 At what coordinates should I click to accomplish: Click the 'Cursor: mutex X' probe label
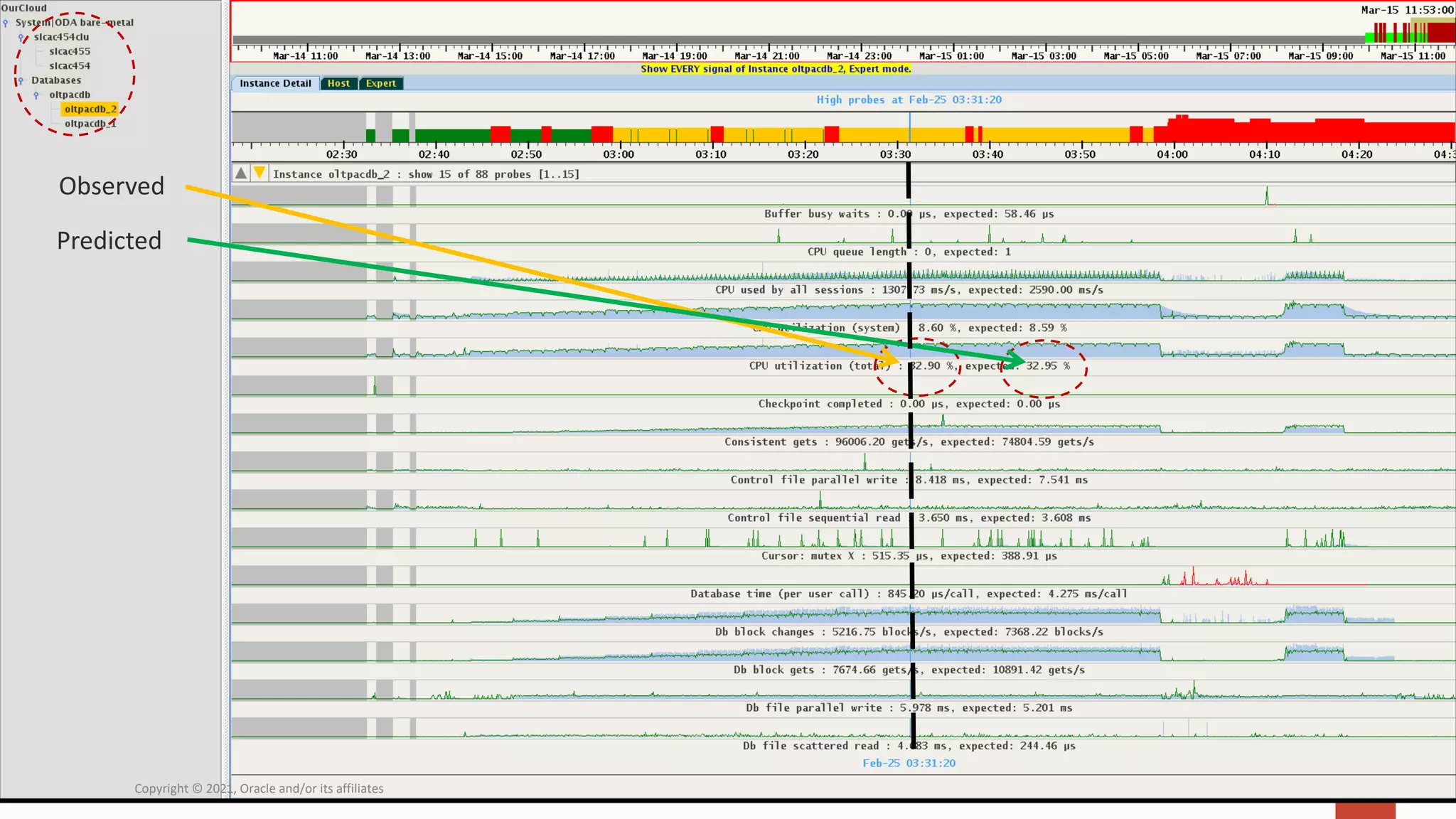click(909, 556)
